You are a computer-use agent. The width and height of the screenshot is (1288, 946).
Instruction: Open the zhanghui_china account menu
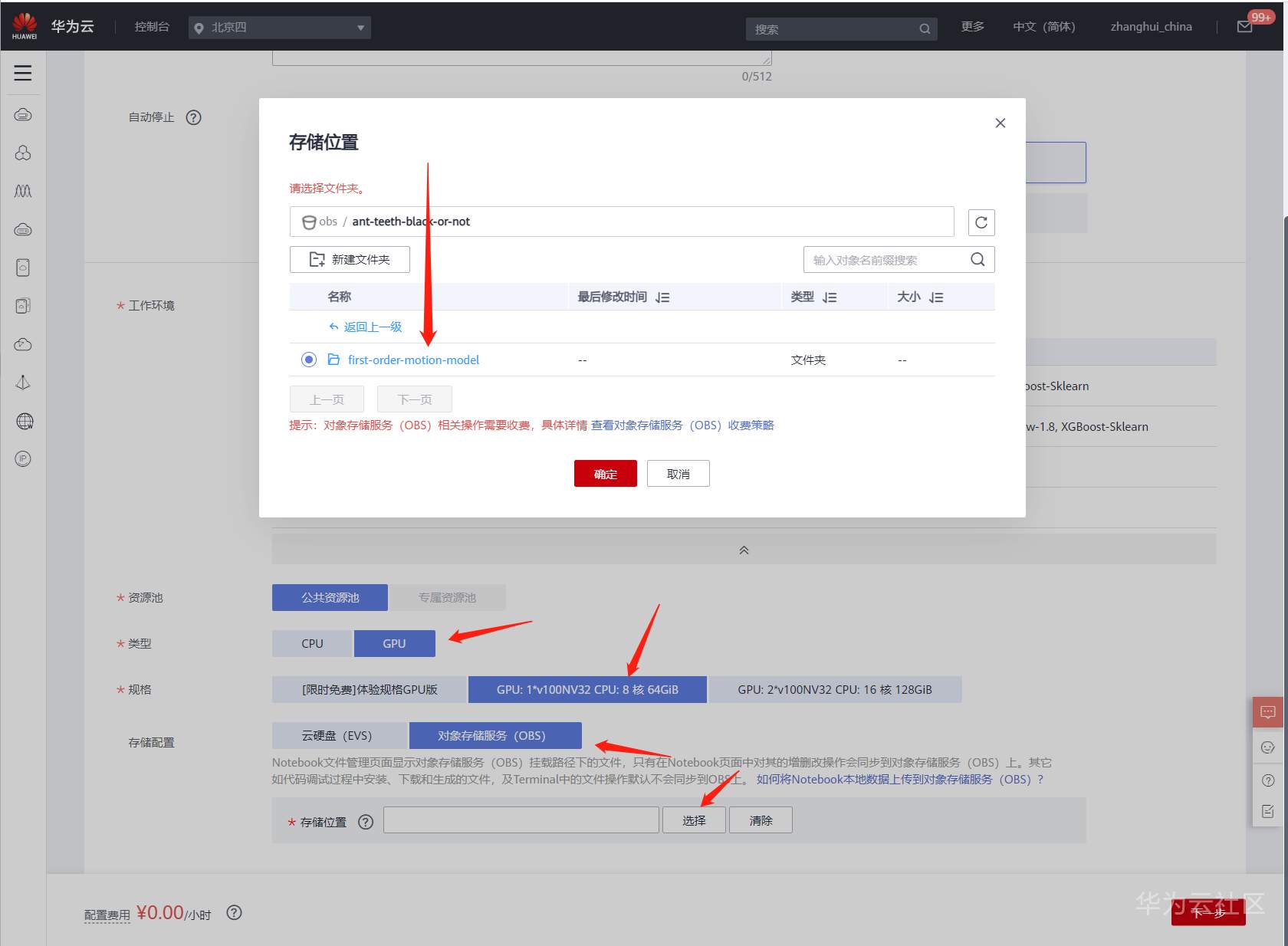(x=1152, y=27)
